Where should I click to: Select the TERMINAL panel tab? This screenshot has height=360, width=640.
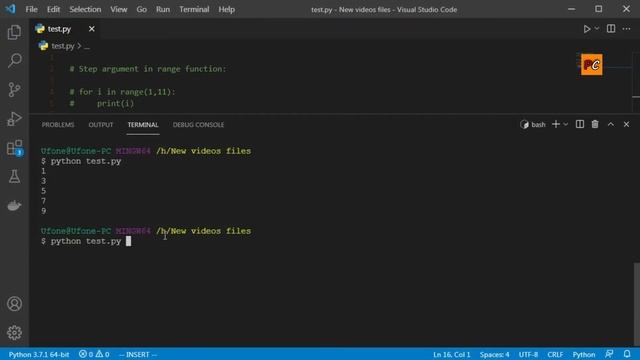pyautogui.click(x=143, y=125)
